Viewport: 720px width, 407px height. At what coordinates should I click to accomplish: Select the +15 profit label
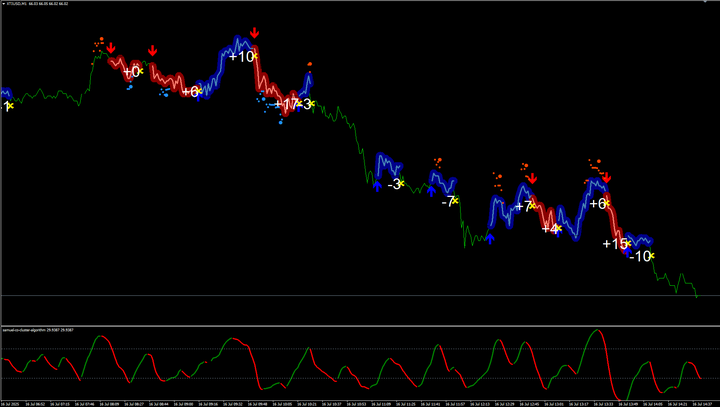point(614,244)
